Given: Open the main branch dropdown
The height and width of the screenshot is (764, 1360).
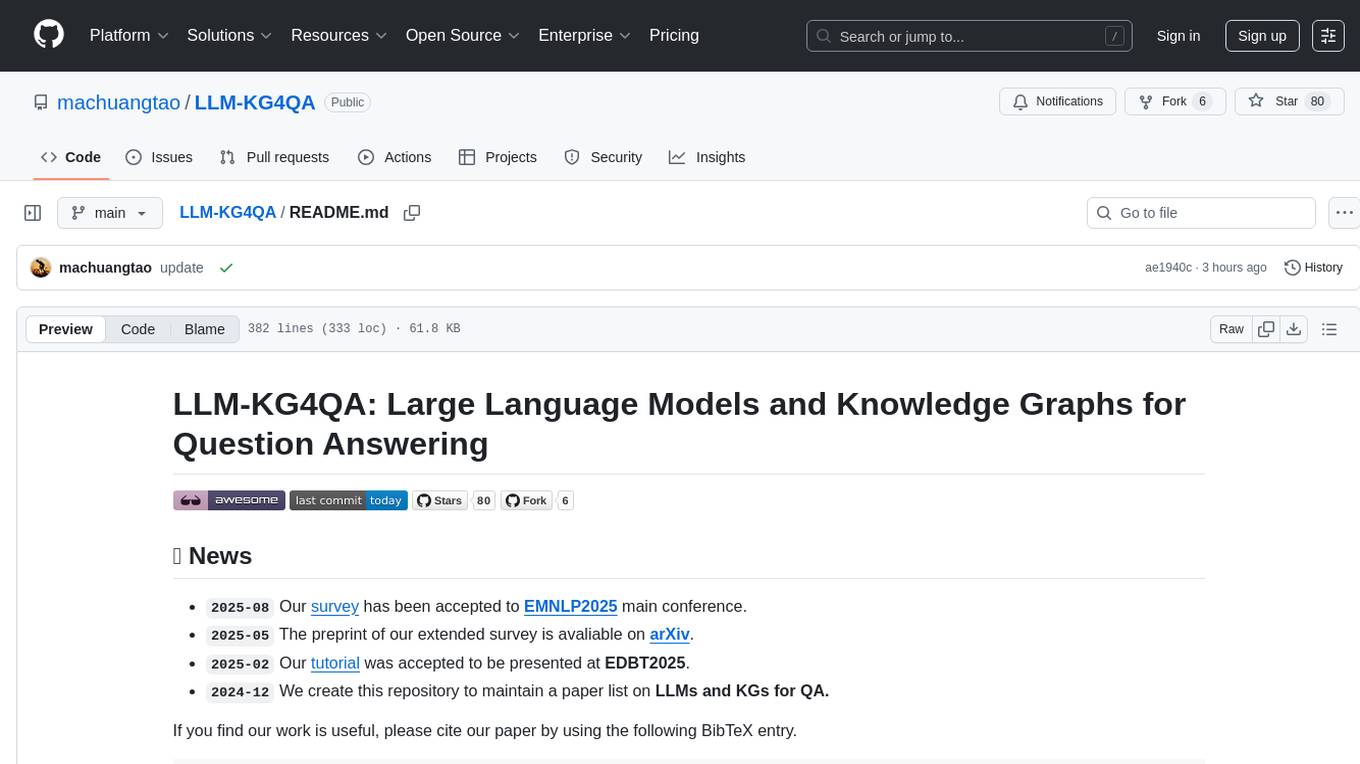Looking at the screenshot, I should [109, 213].
